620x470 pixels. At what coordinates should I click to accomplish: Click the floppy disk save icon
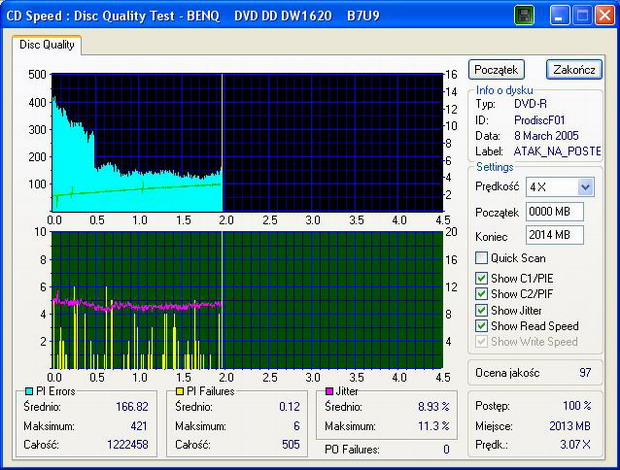pyautogui.click(x=524, y=16)
